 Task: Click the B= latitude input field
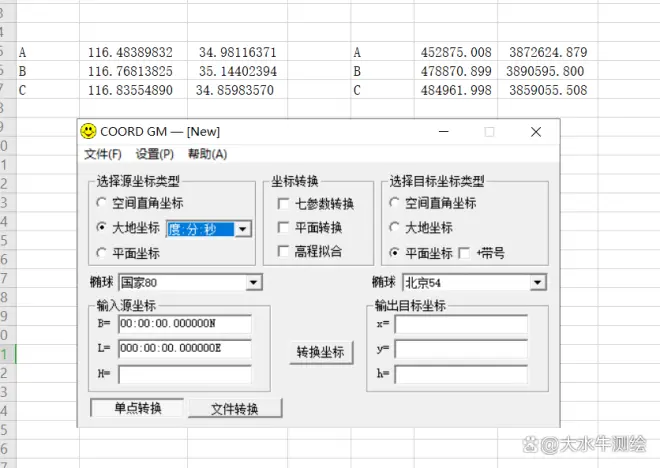click(x=184, y=324)
